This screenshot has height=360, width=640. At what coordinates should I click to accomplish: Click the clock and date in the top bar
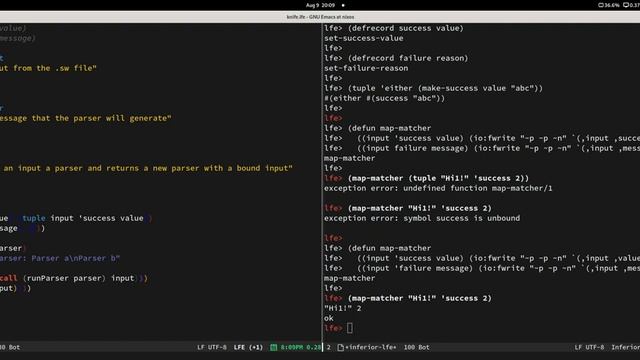click(x=320, y=5)
